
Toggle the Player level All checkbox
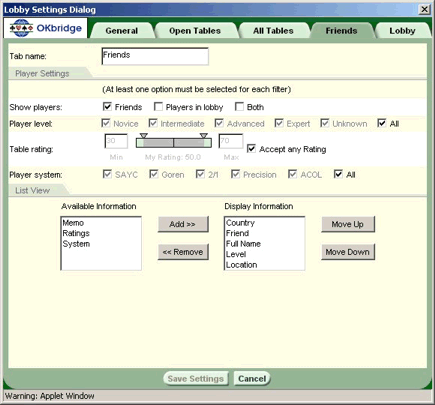pyautogui.click(x=382, y=123)
